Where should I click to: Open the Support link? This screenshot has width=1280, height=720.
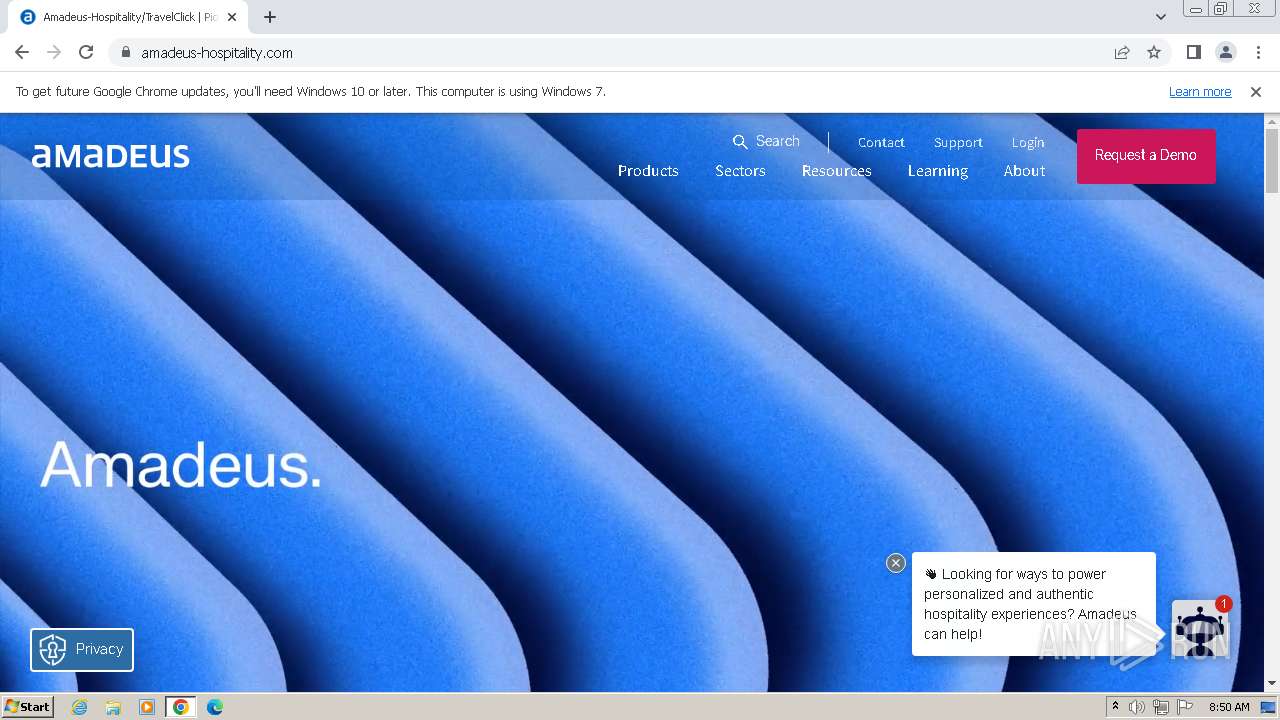click(x=958, y=142)
